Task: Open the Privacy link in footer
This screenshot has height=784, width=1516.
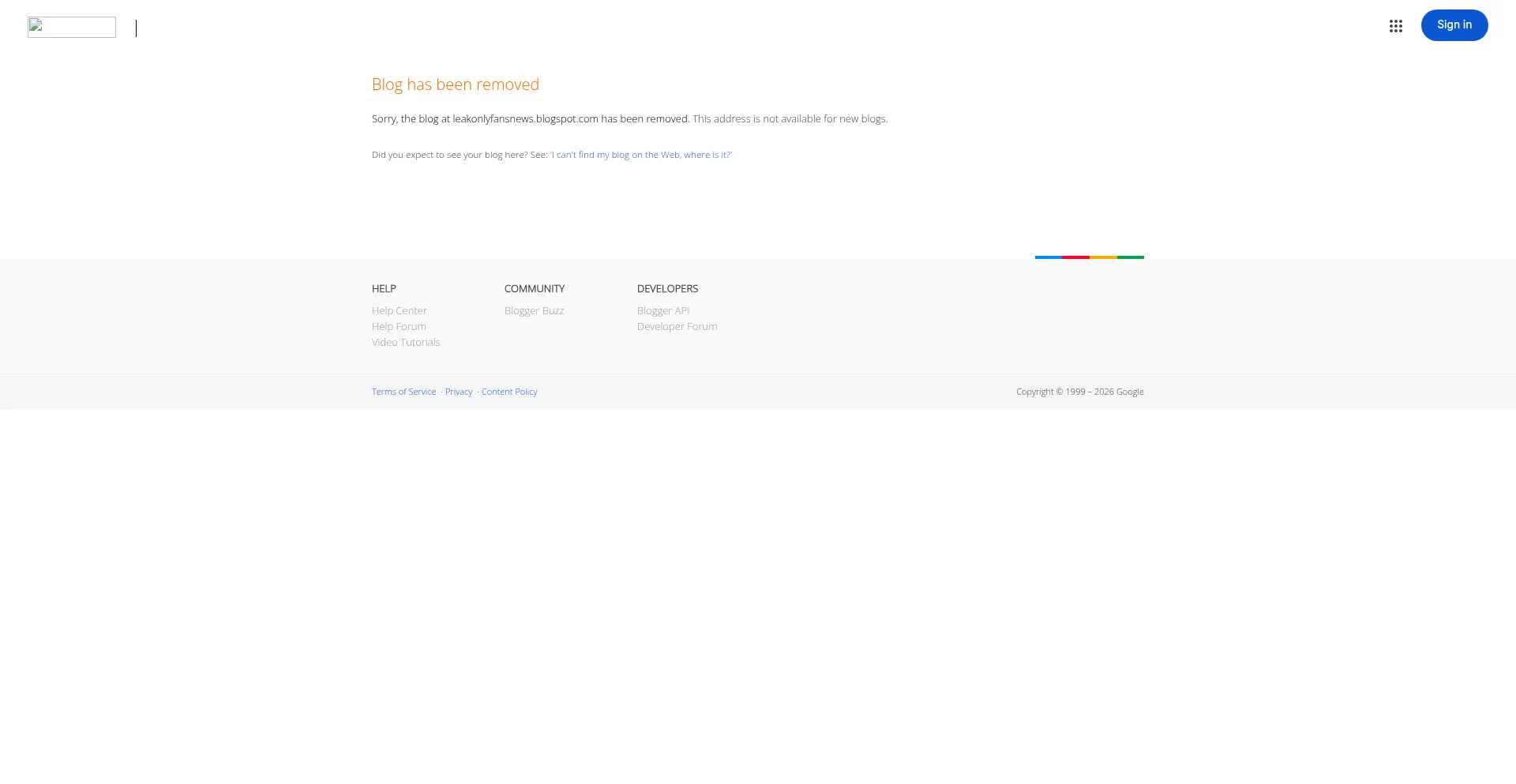Action: click(459, 392)
